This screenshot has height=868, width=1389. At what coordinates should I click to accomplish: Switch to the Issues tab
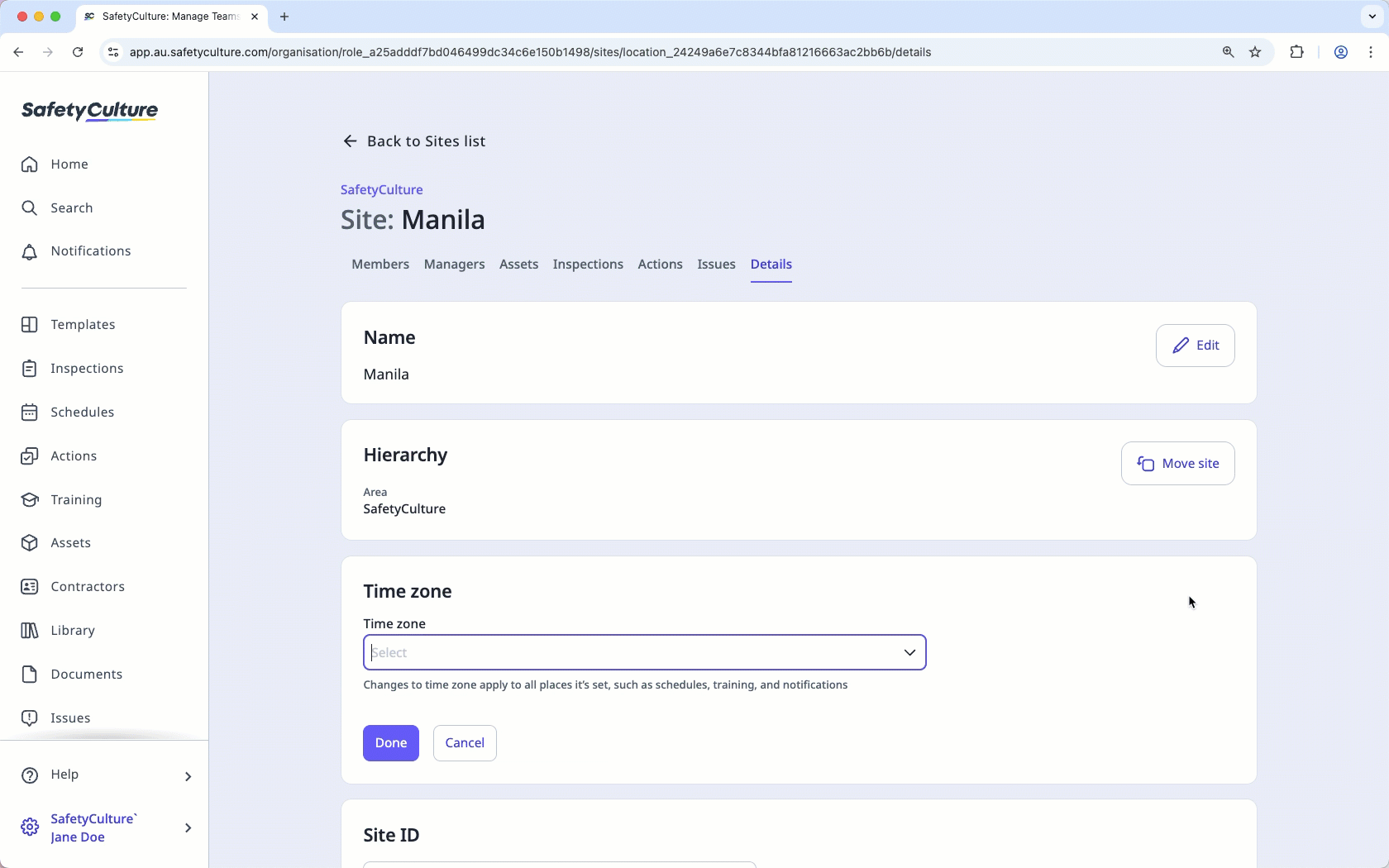(717, 265)
